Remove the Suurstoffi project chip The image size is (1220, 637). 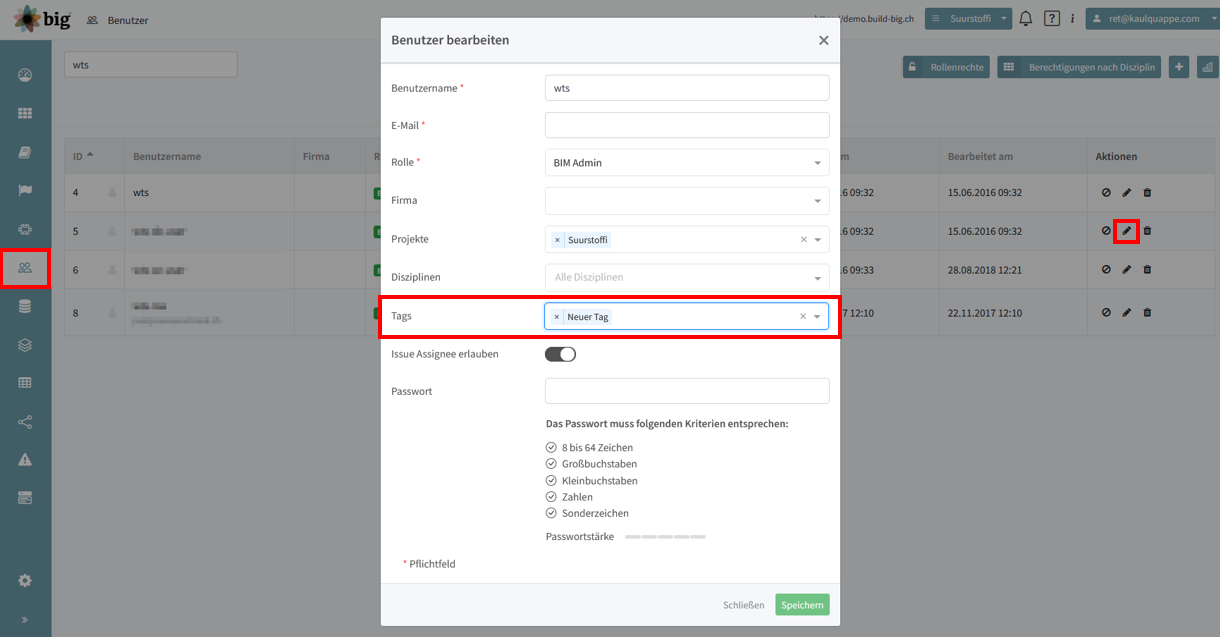tap(557, 240)
